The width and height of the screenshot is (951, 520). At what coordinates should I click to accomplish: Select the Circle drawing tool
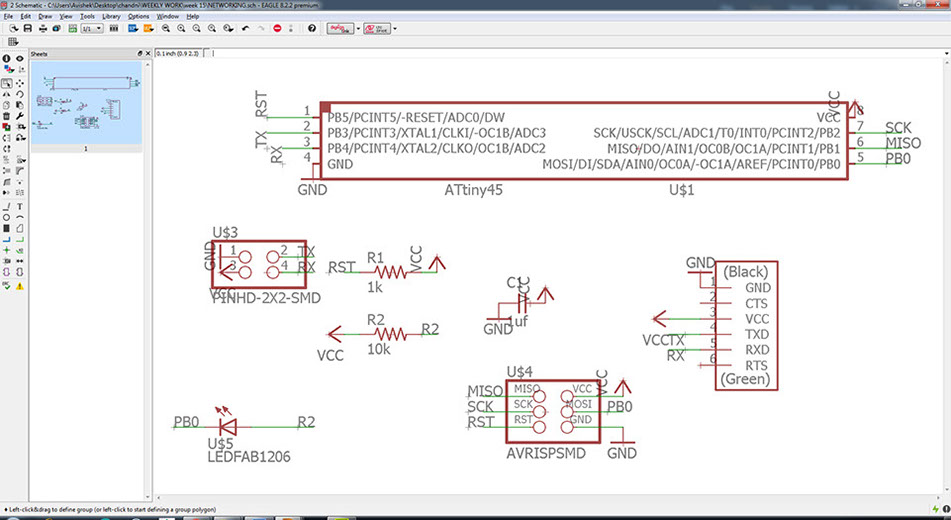tap(7, 217)
